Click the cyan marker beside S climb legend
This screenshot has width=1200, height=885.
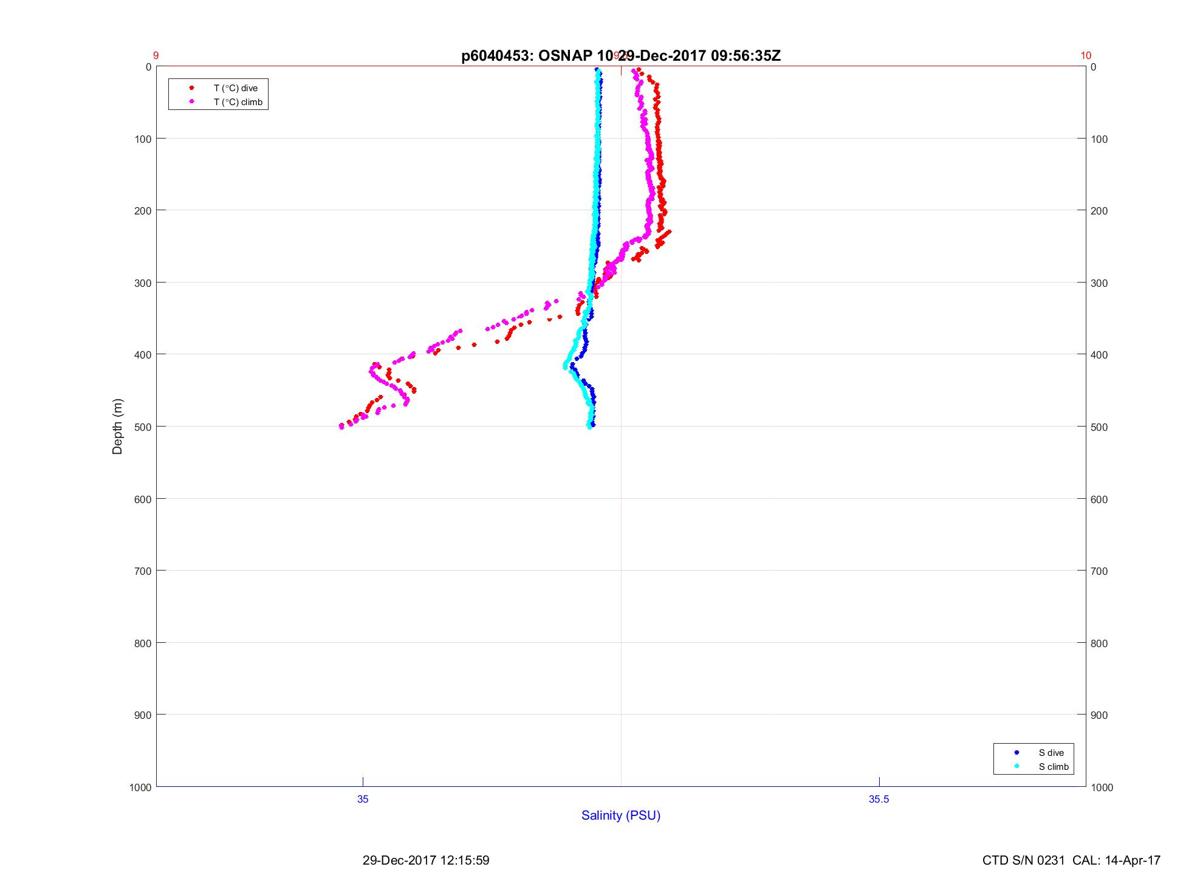click(x=1017, y=766)
